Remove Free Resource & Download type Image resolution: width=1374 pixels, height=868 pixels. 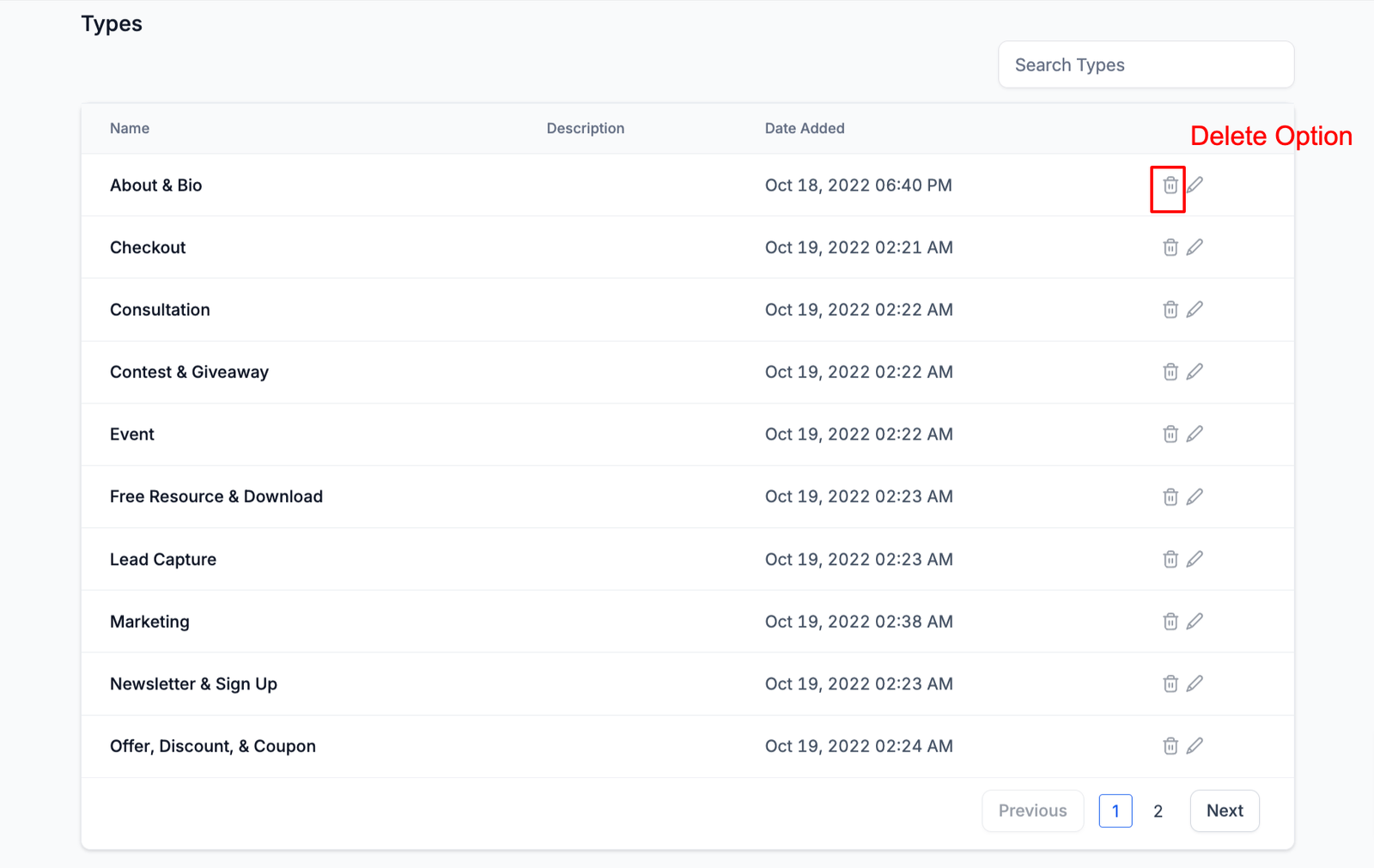[x=1170, y=497]
